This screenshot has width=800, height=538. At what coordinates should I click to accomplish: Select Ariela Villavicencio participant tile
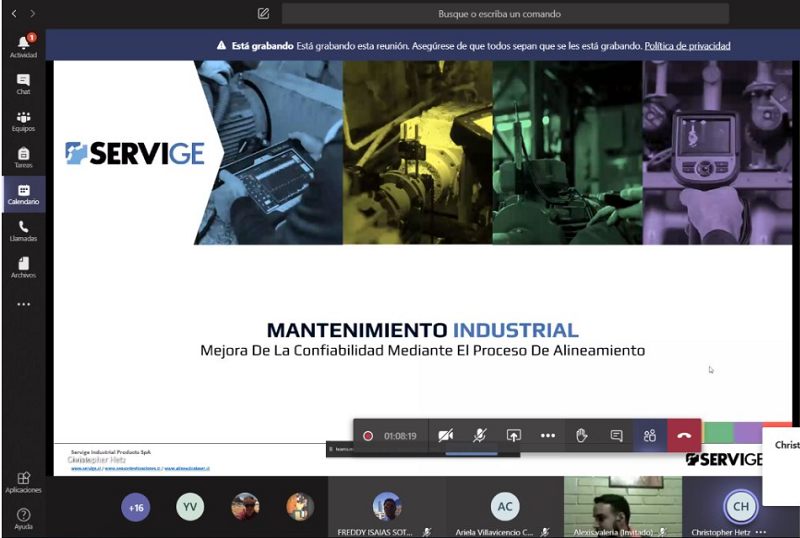coord(505,507)
